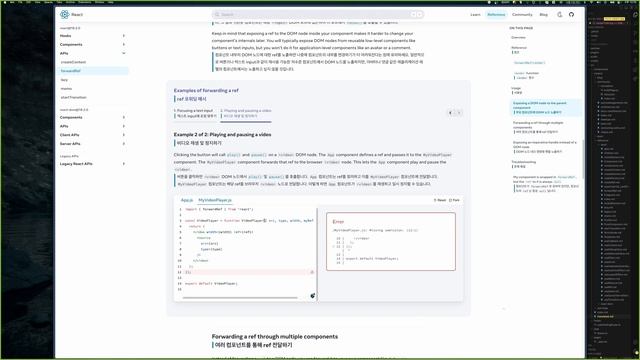The image size is (640, 360).
Task: Open createContext in the sidebar
Action: tap(73, 62)
